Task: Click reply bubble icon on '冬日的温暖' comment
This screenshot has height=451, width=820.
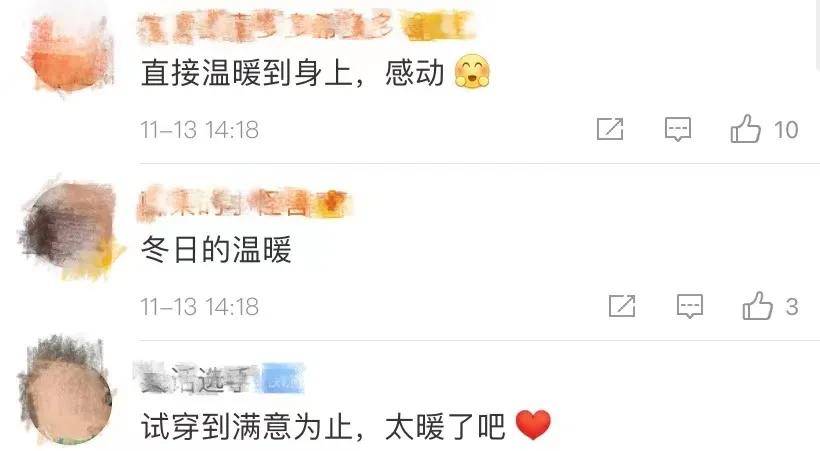Action: coord(690,306)
